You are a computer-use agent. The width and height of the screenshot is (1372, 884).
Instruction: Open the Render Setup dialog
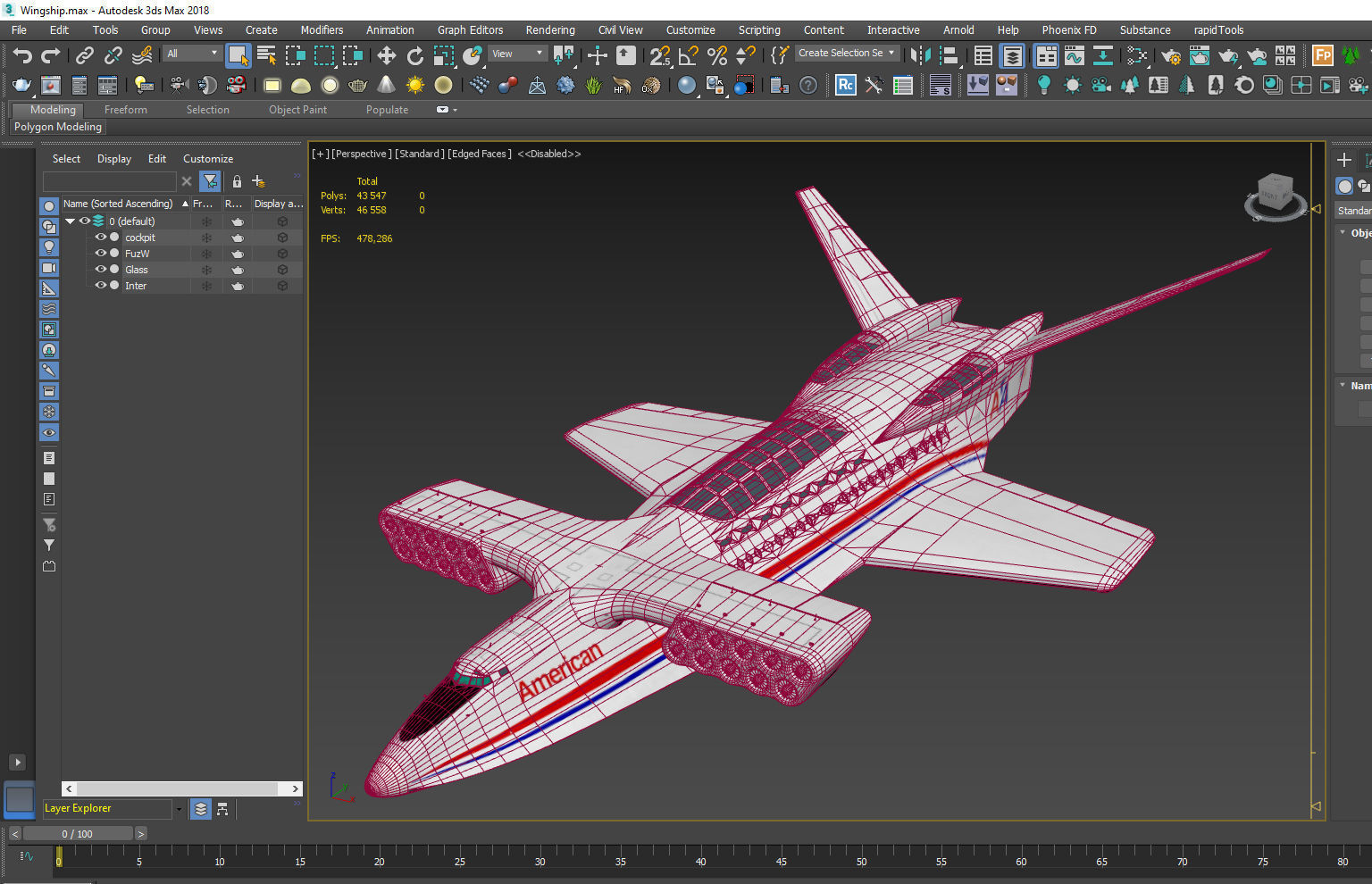1170,55
